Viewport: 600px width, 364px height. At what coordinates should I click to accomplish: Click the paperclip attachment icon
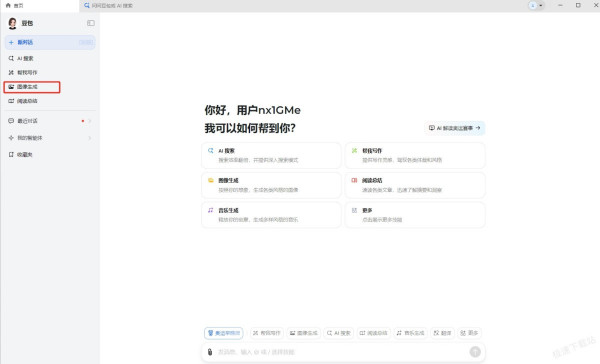(x=210, y=352)
